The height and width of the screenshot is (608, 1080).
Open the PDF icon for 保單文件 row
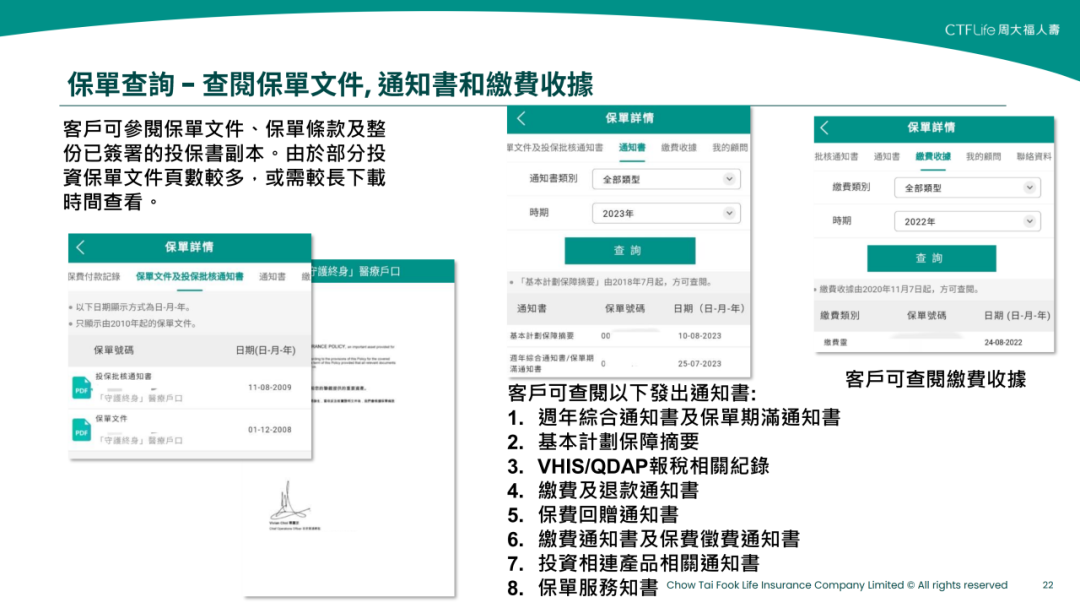coord(81,430)
